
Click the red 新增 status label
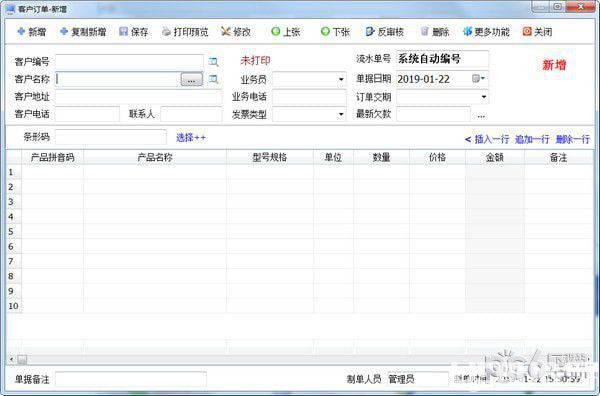[554, 65]
